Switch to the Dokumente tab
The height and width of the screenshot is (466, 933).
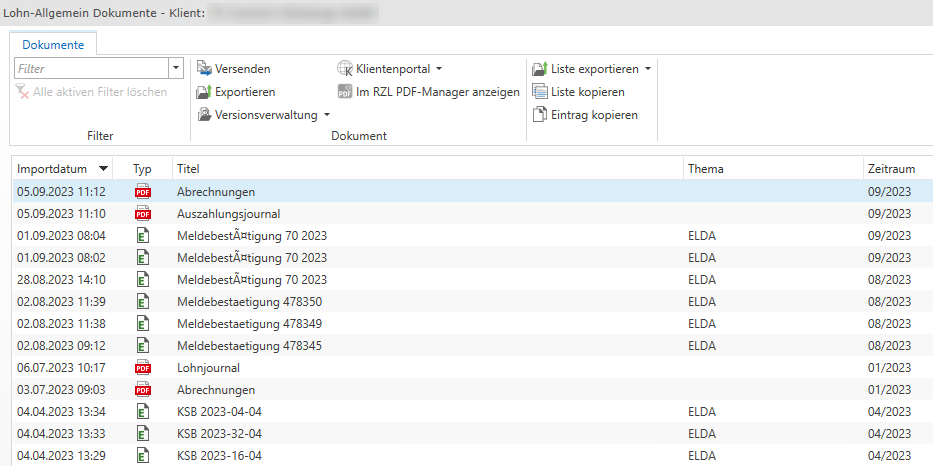pos(54,45)
